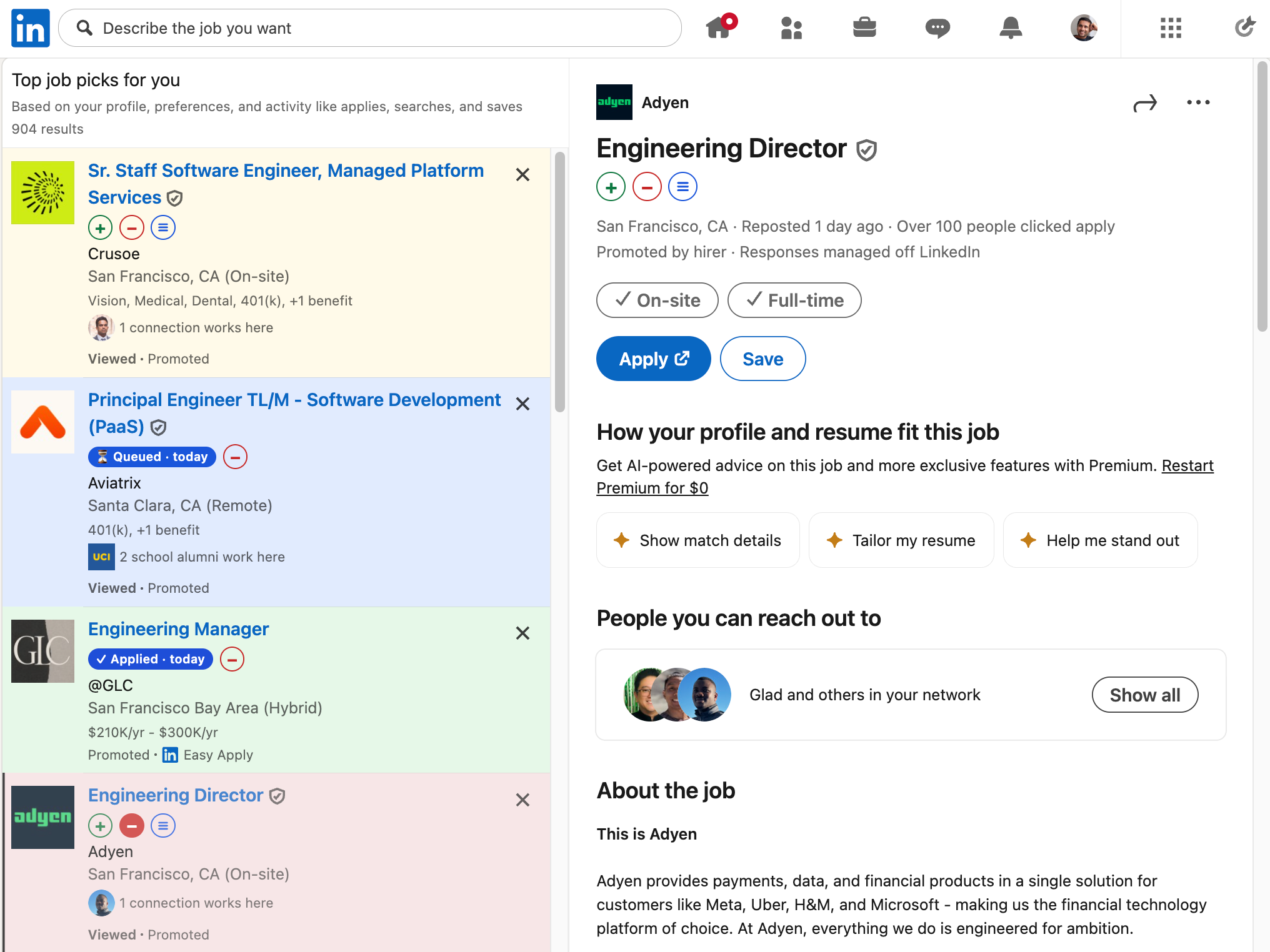Open the My Network icon
Screen dimensions: 1270x952
791,28
